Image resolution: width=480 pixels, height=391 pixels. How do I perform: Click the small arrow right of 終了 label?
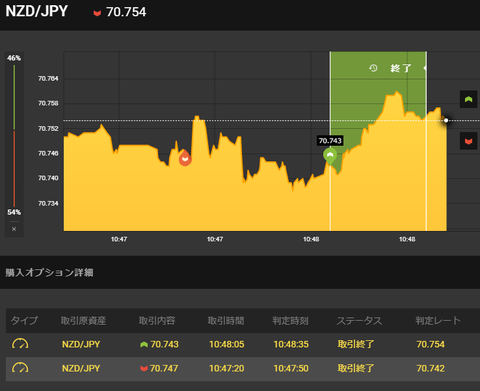425,68
